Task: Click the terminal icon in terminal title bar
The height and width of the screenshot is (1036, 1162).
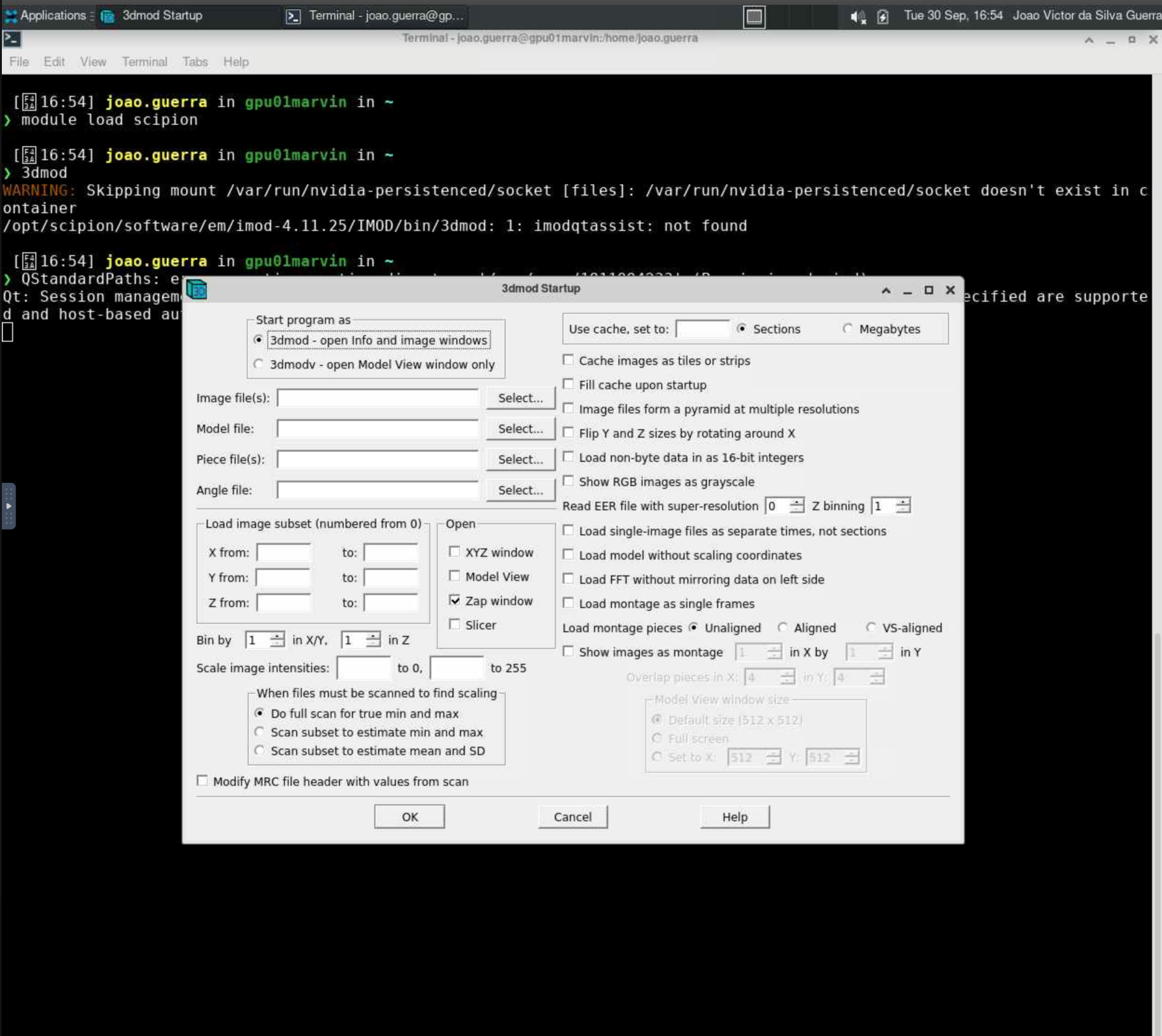Action: pyautogui.click(x=12, y=39)
